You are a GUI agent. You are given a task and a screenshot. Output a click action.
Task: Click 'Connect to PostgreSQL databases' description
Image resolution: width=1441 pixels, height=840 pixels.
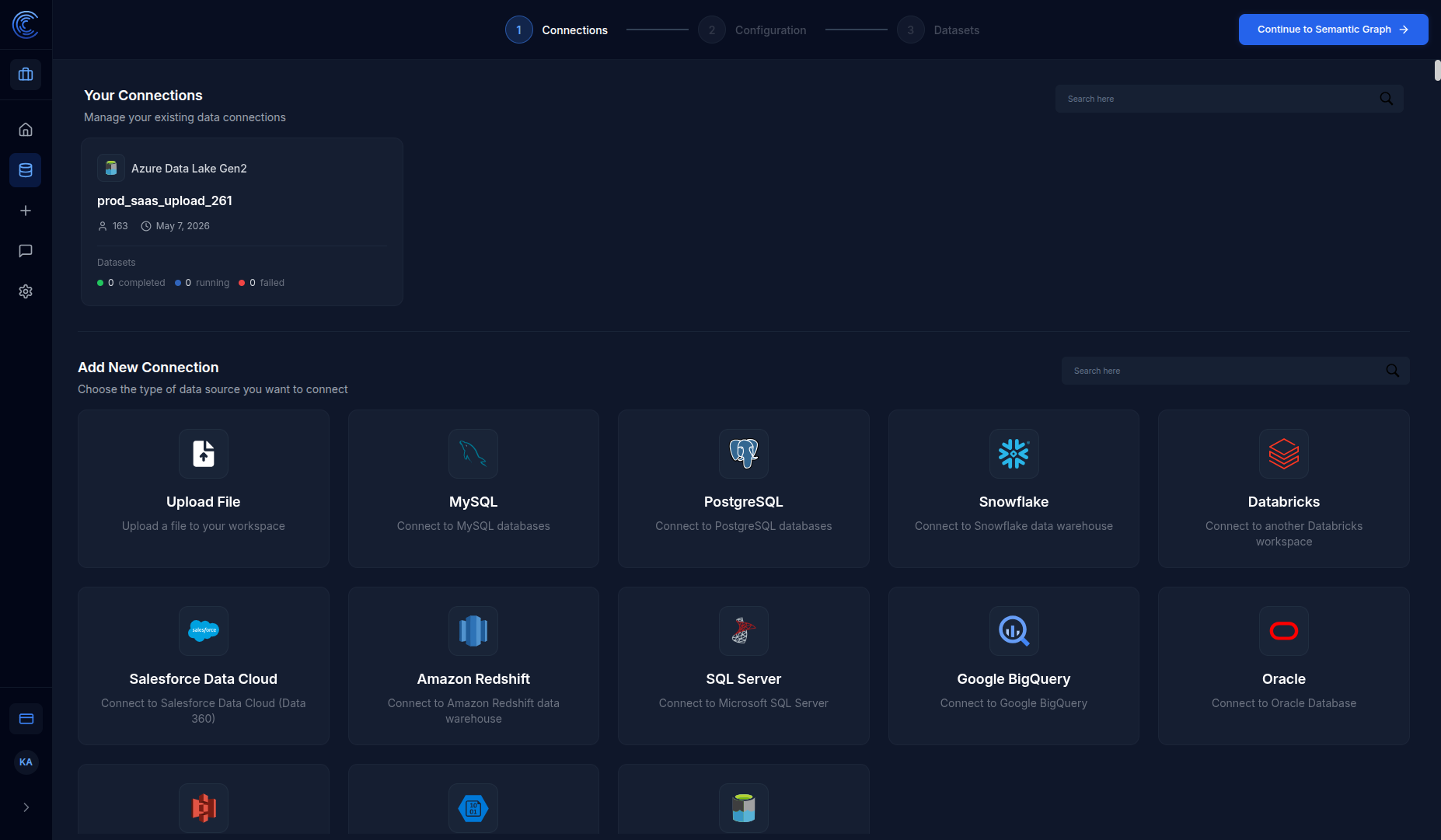click(x=744, y=526)
